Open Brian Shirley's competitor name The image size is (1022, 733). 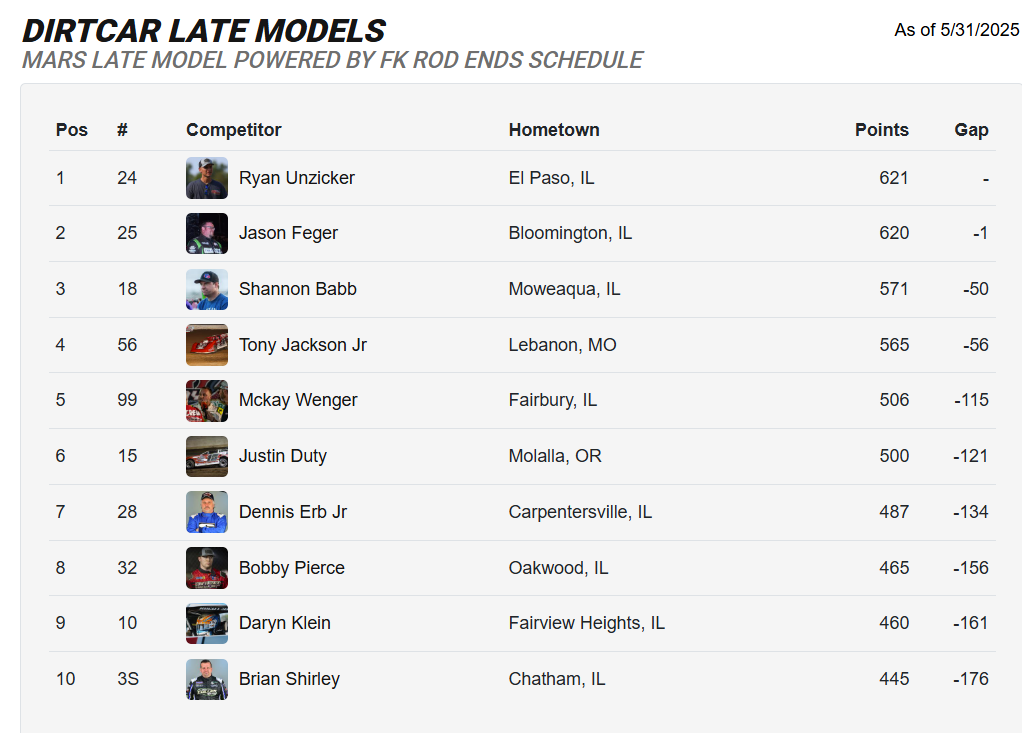(x=289, y=679)
